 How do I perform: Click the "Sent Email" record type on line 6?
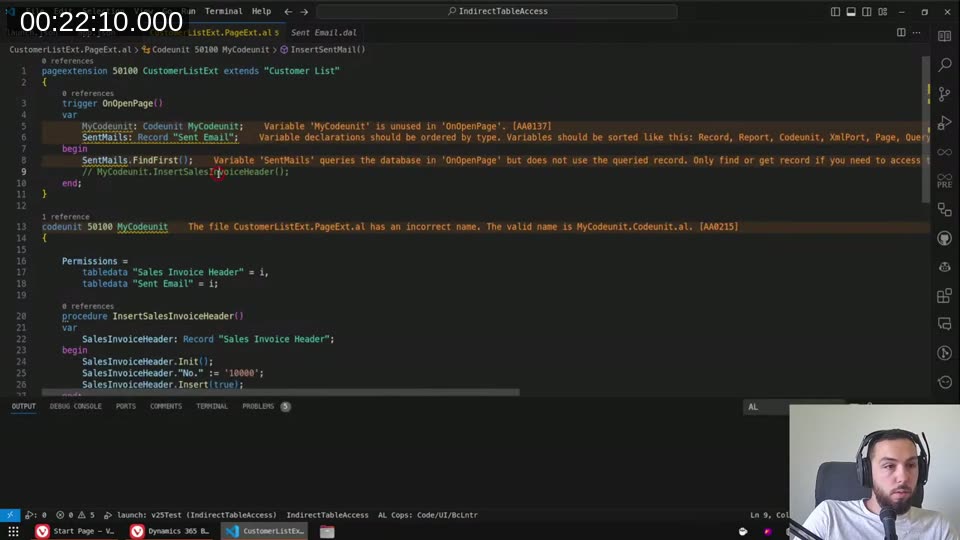click(x=203, y=137)
